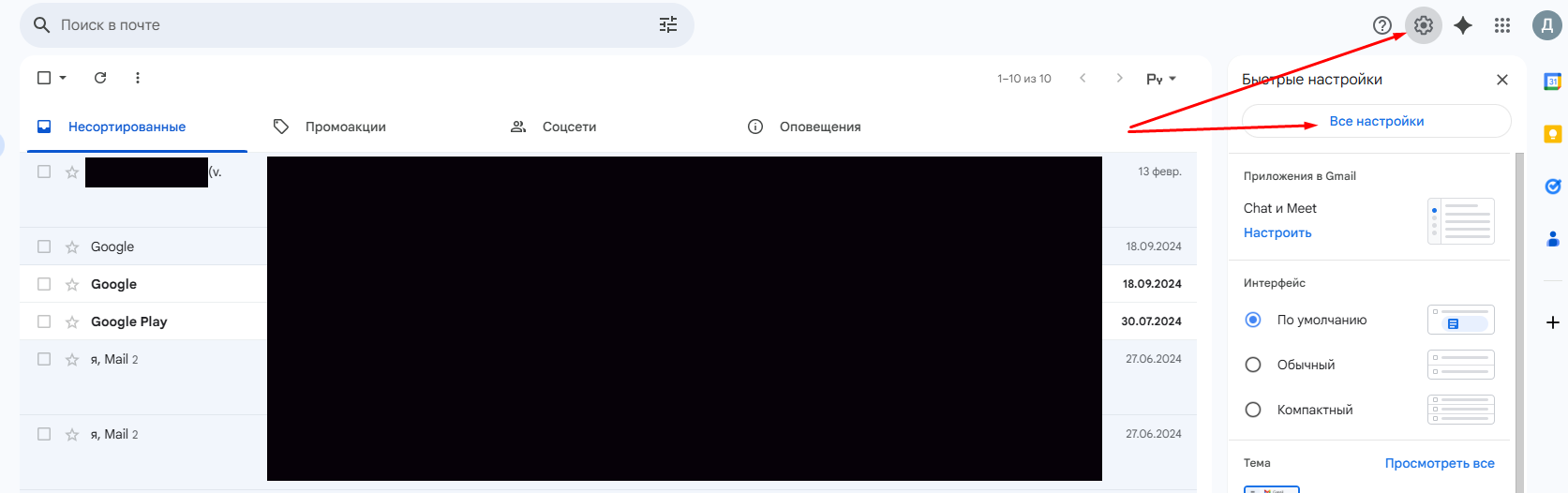Screen dimensions: 1568x493
Task: Star the 13 февр. message
Action: 72,172
